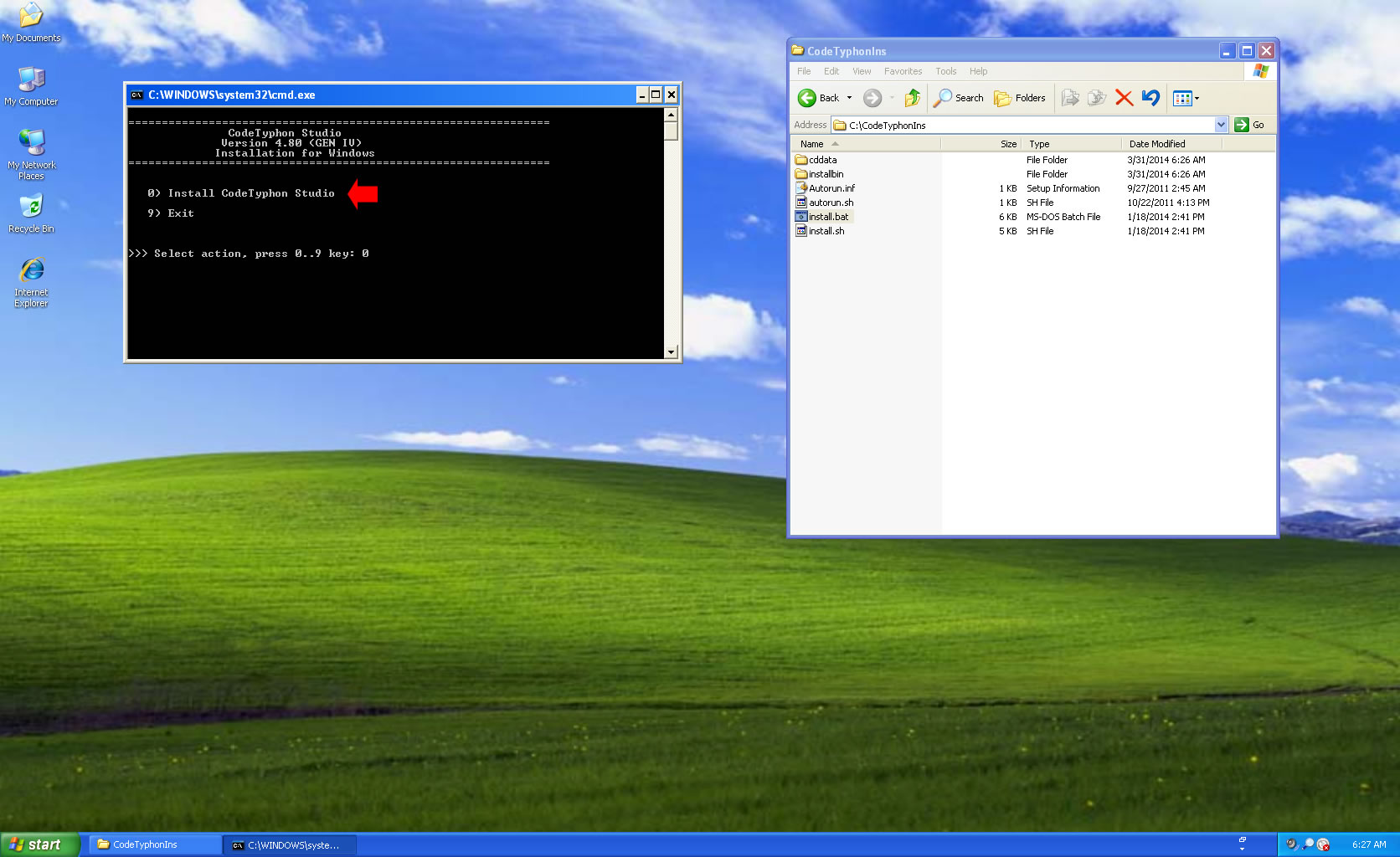
Task: Select My Network Places desktop icon
Action: point(31,155)
